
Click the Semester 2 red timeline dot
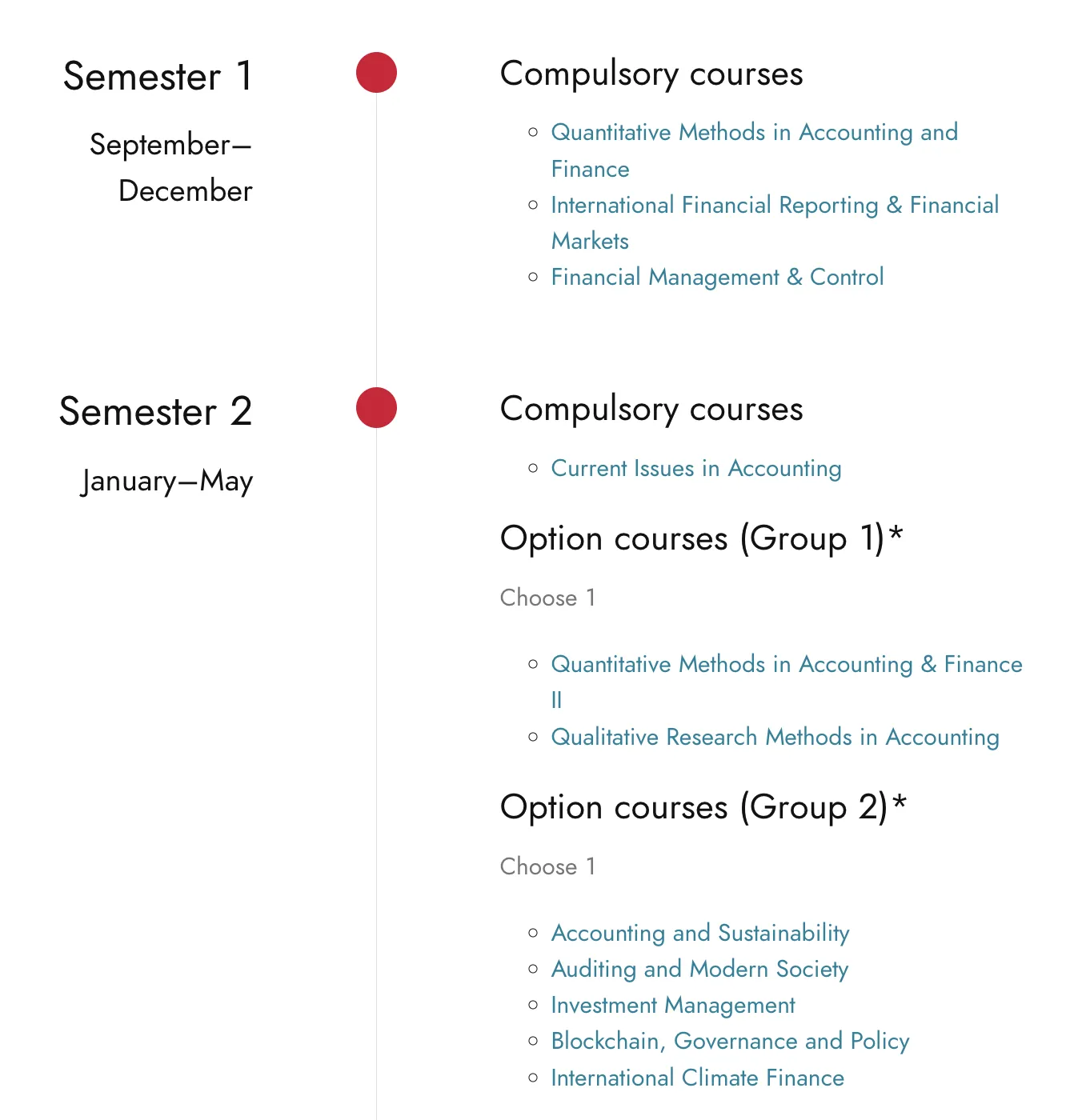(x=376, y=408)
